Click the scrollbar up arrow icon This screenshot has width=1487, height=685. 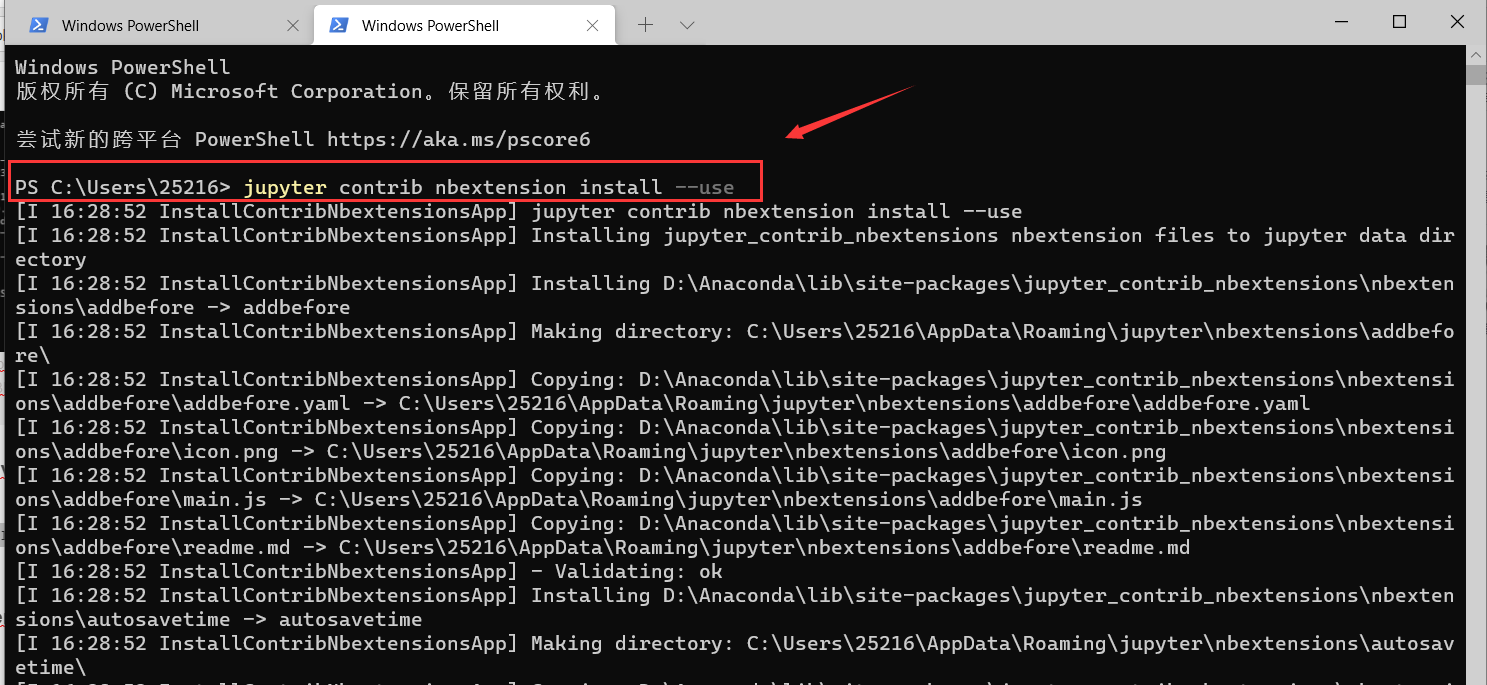tap(1477, 55)
